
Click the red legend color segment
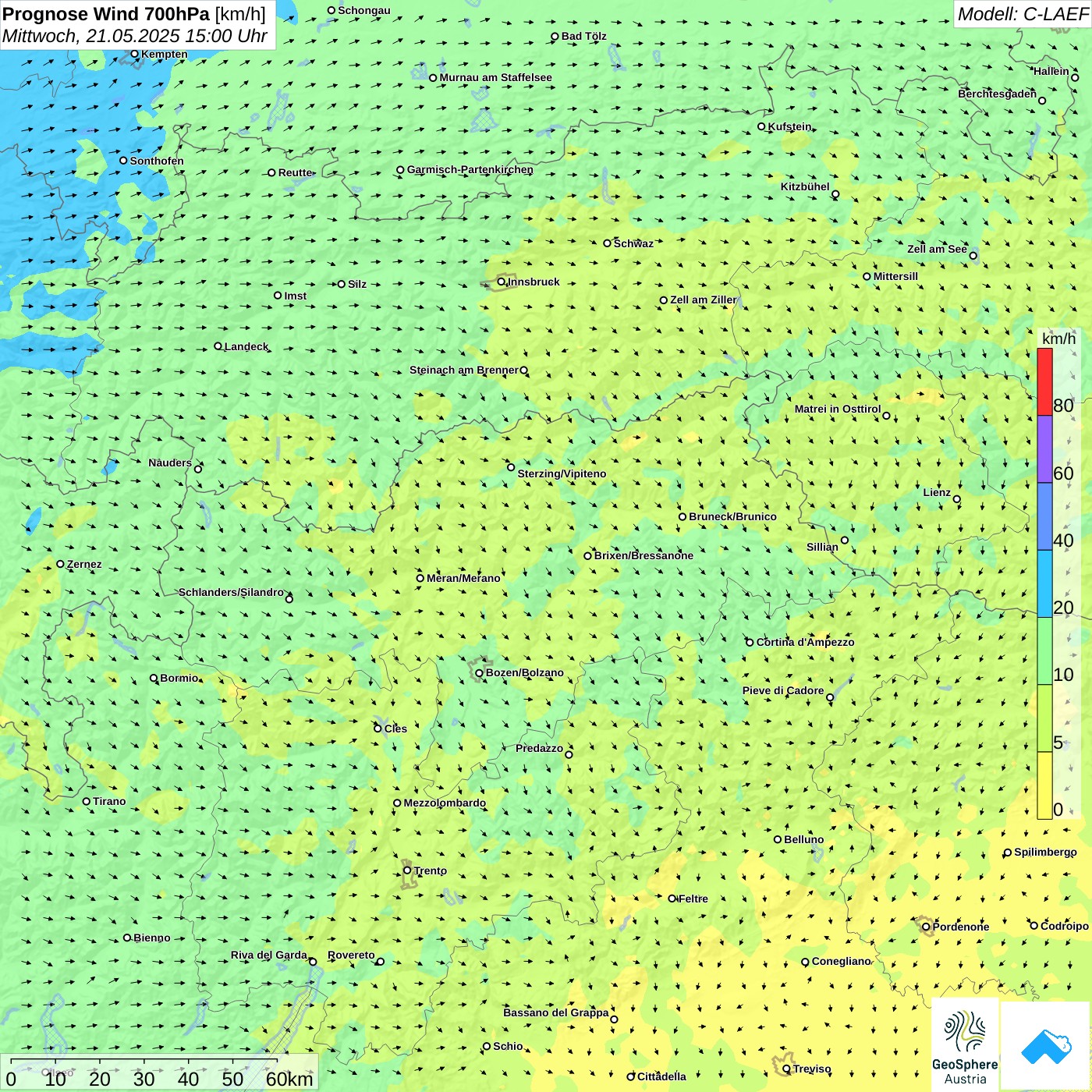click(x=1045, y=381)
